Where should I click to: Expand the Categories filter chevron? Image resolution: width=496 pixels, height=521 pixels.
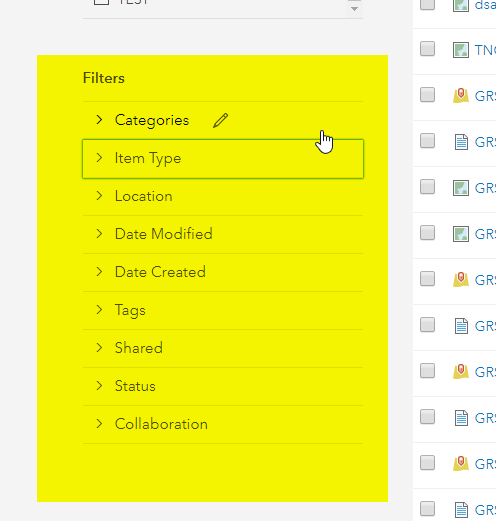[99, 120]
